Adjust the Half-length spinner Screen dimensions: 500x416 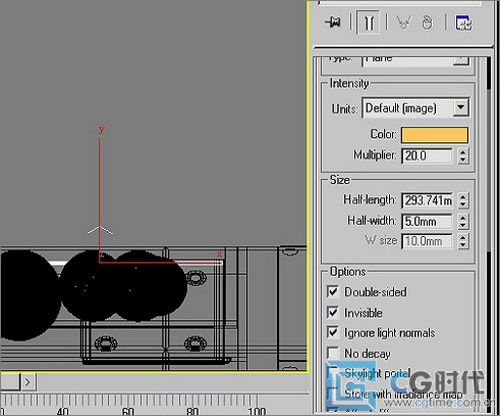pyautogui.click(x=463, y=200)
